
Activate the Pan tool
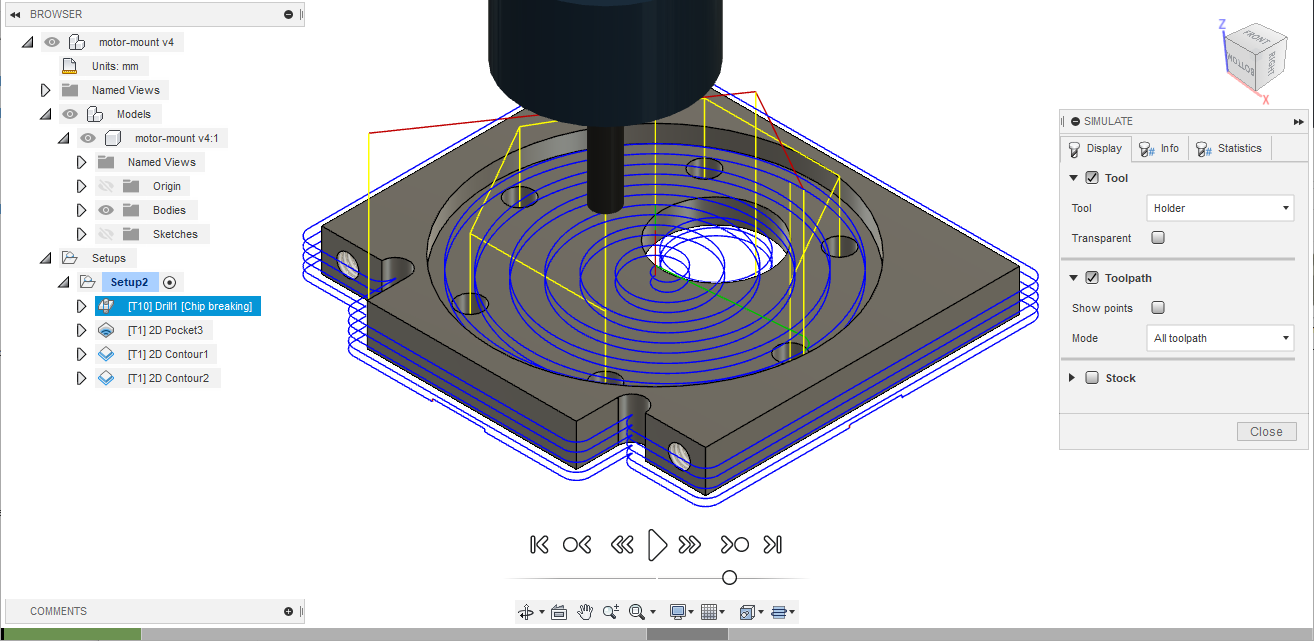pos(585,611)
